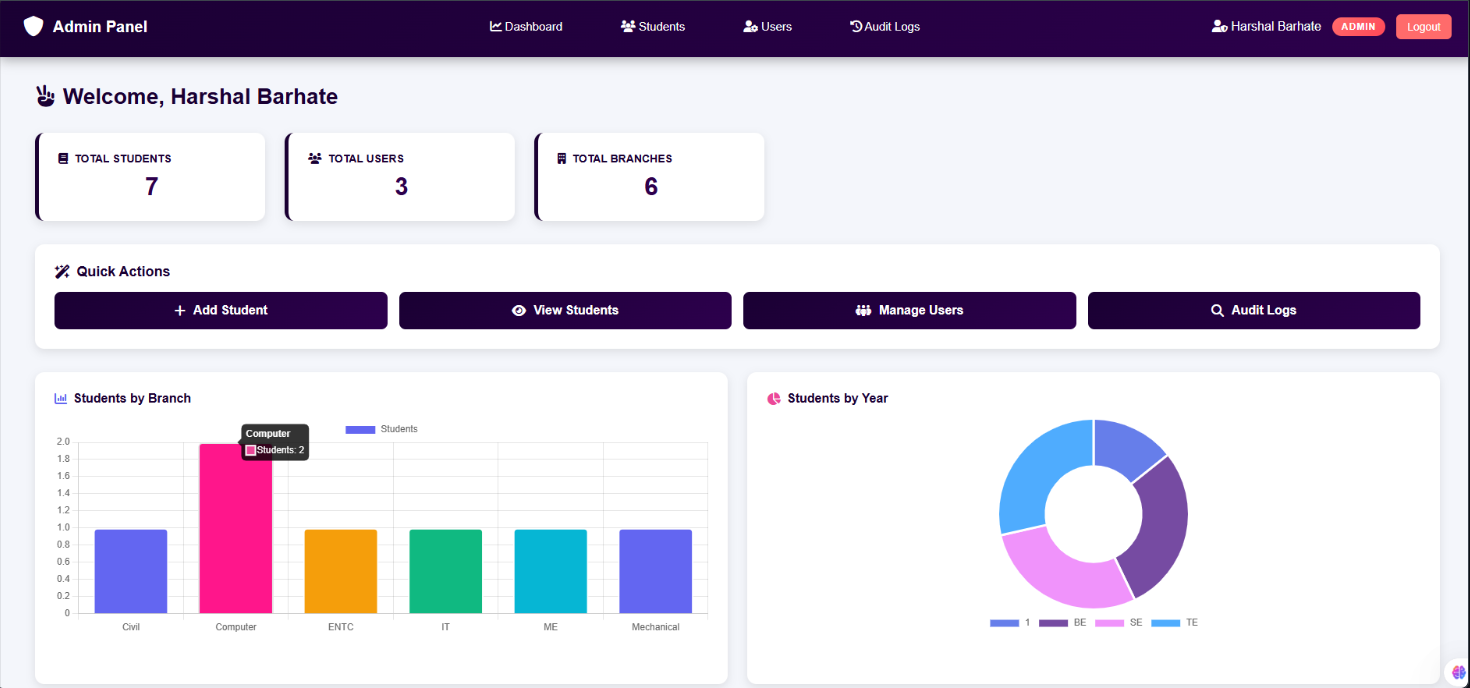Click the book icon on Total Students card

point(62,158)
